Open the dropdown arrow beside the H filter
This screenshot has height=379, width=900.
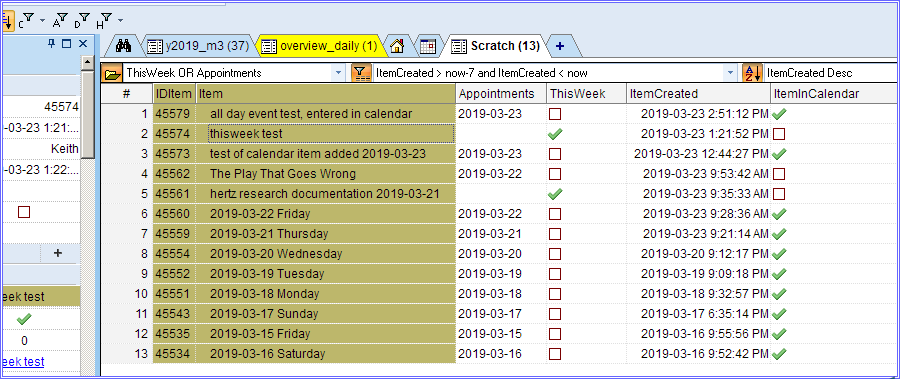point(120,21)
